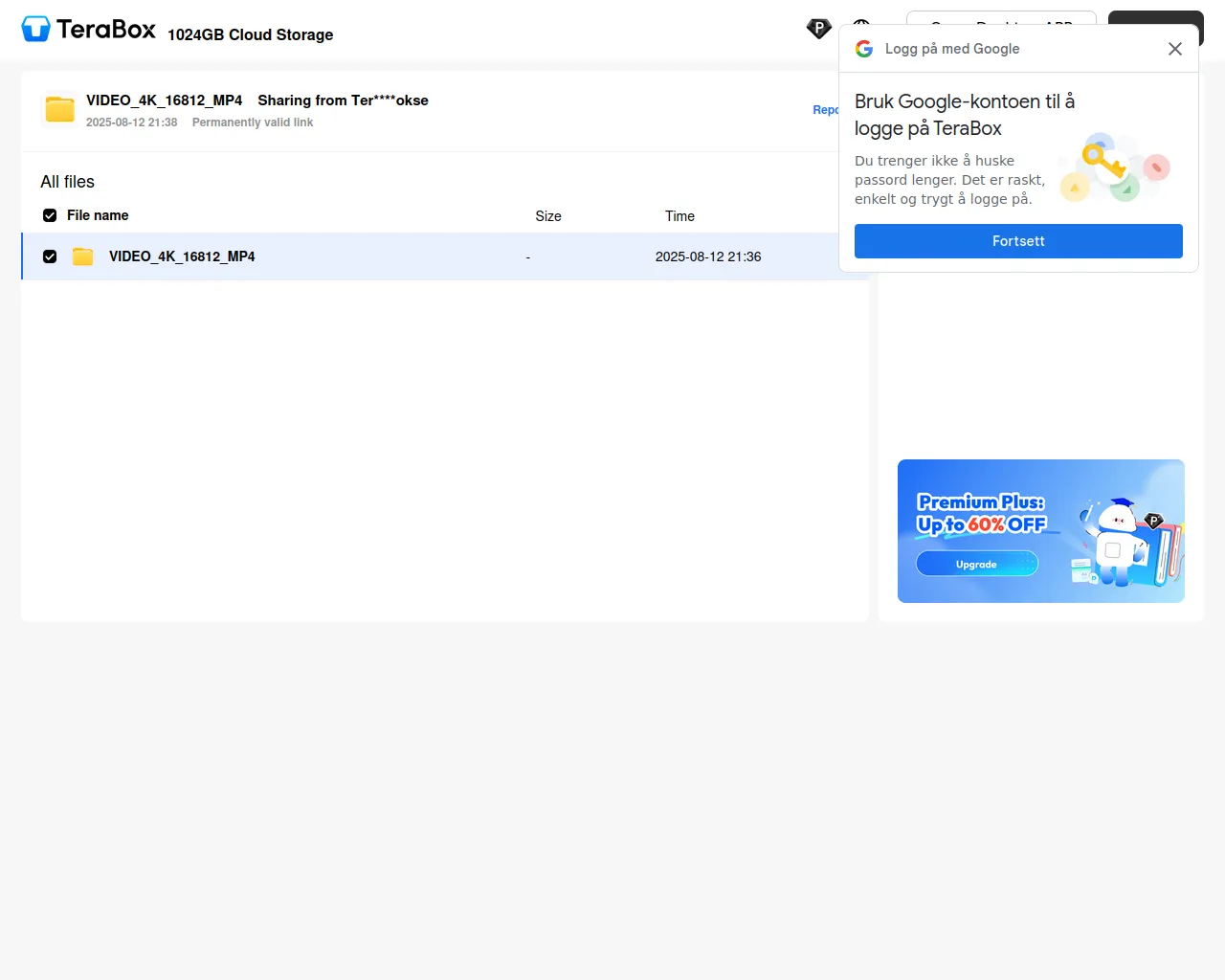Viewport: 1225px width, 980px height.
Task: Click the 2025-08-12 21:36 time cell
Action: click(708, 256)
